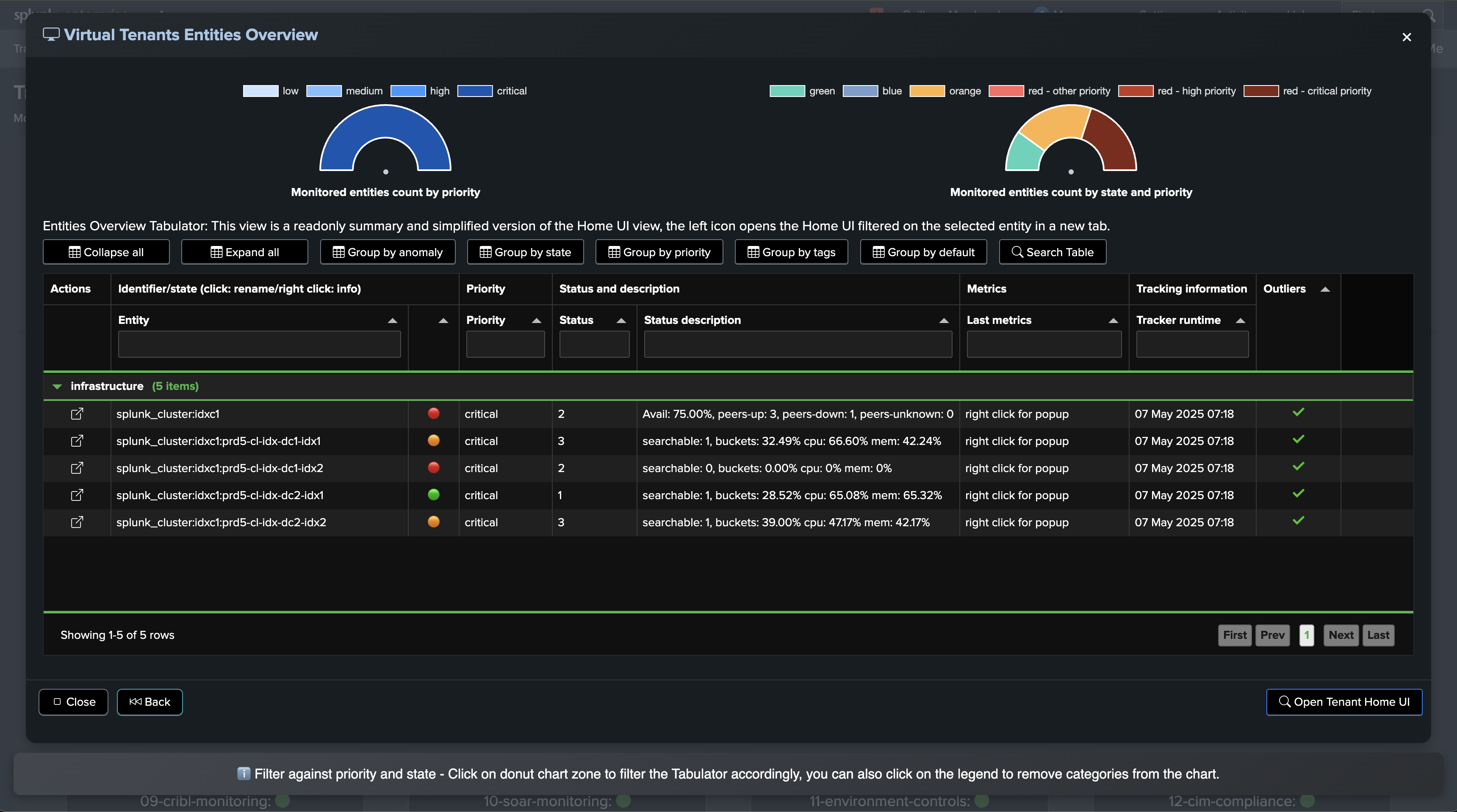Sort by state indicator column

(443, 320)
